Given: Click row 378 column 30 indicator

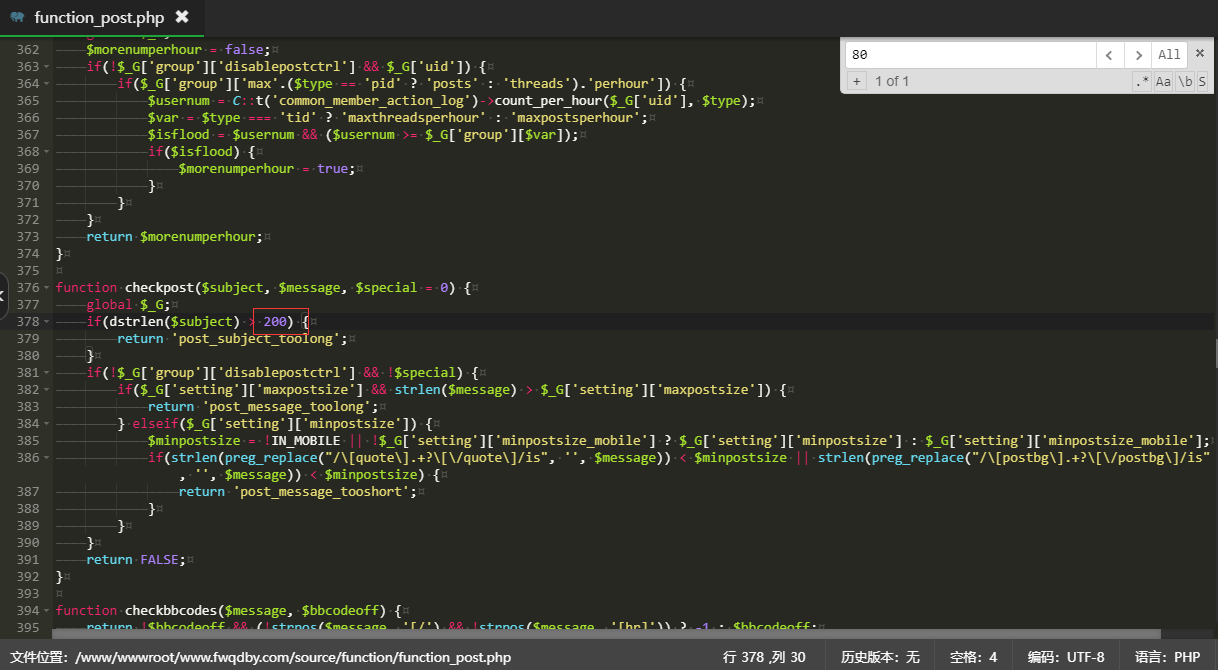Looking at the screenshot, I should pyautogui.click(x=764, y=657).
